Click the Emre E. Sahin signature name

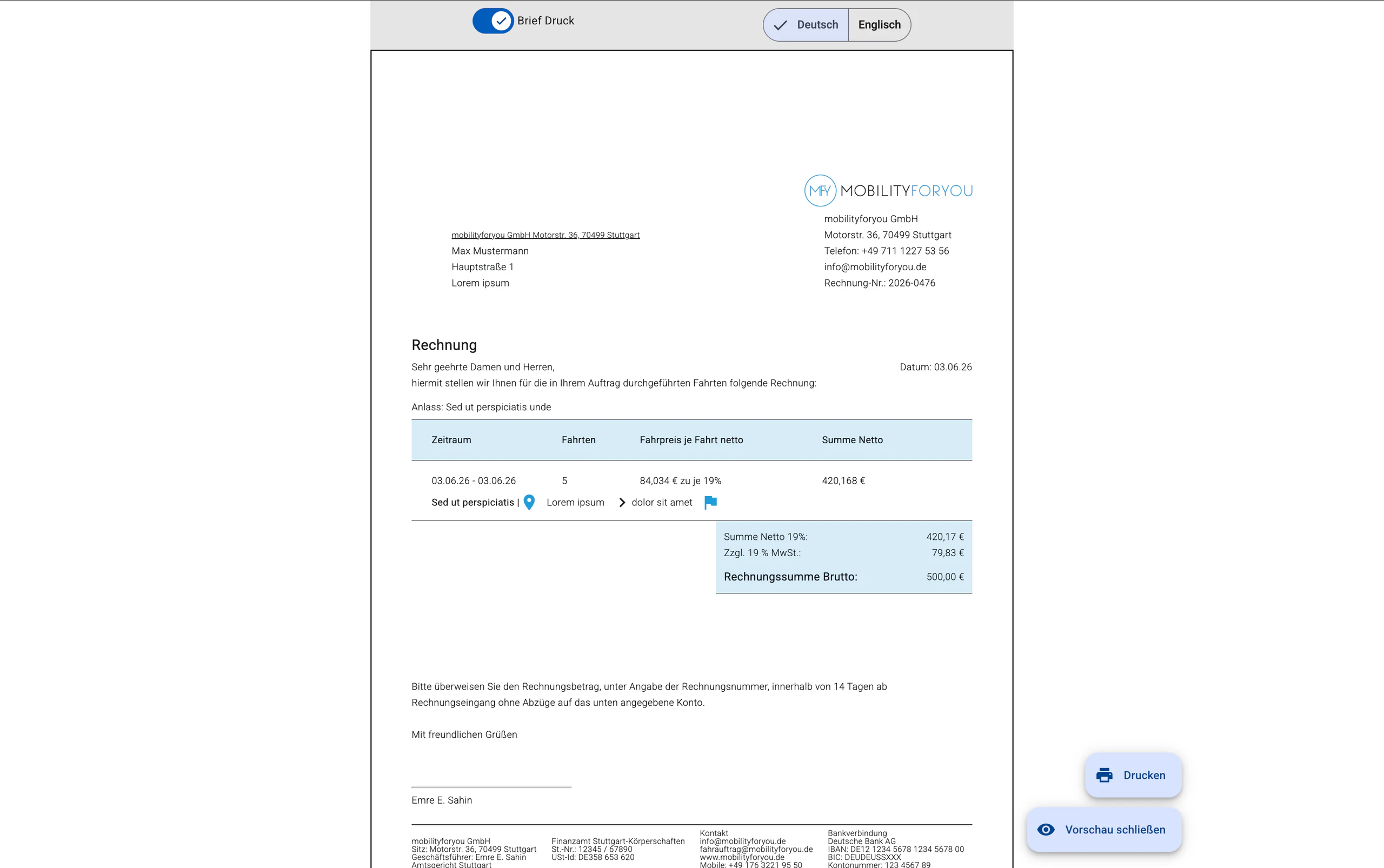[x=442, y=800]
